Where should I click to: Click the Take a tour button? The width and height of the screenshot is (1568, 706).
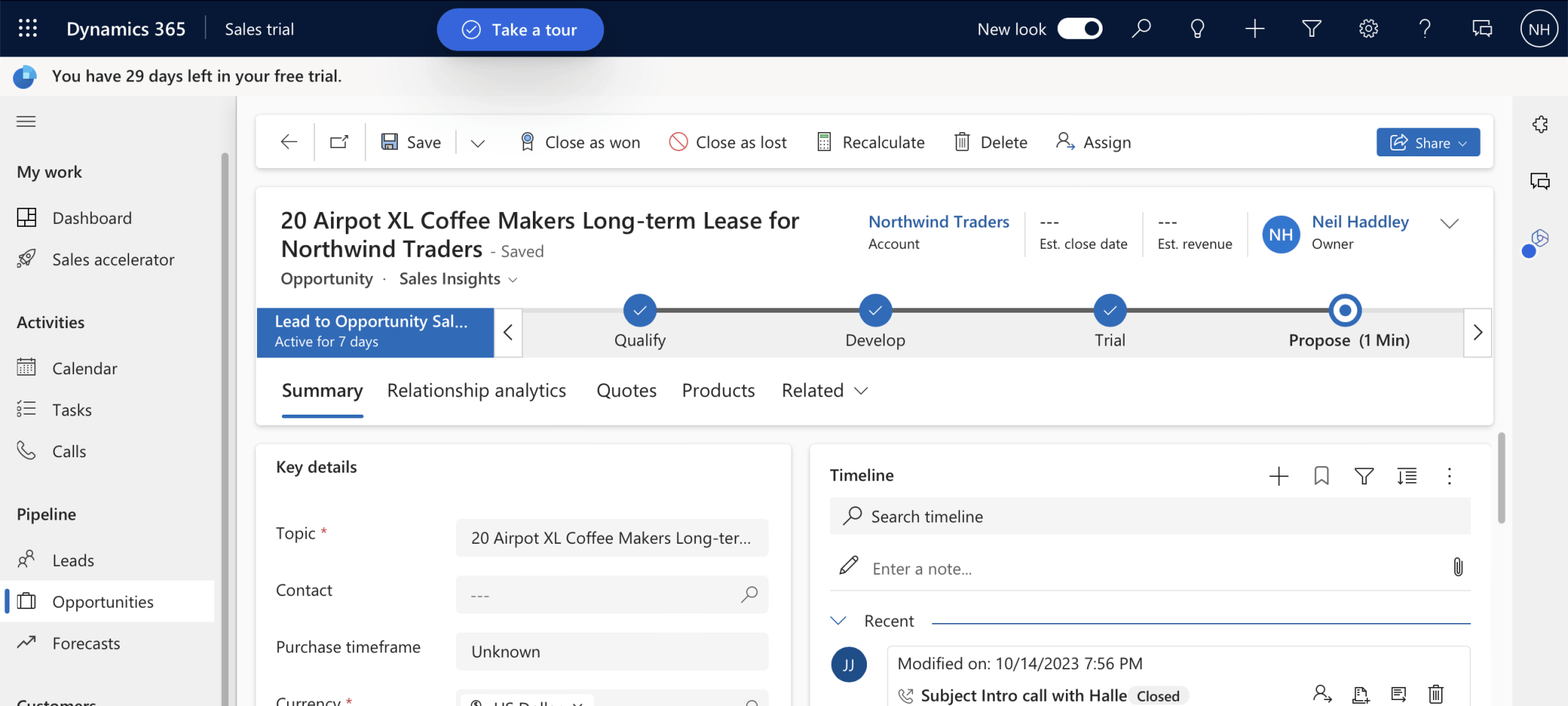(520, 29)
